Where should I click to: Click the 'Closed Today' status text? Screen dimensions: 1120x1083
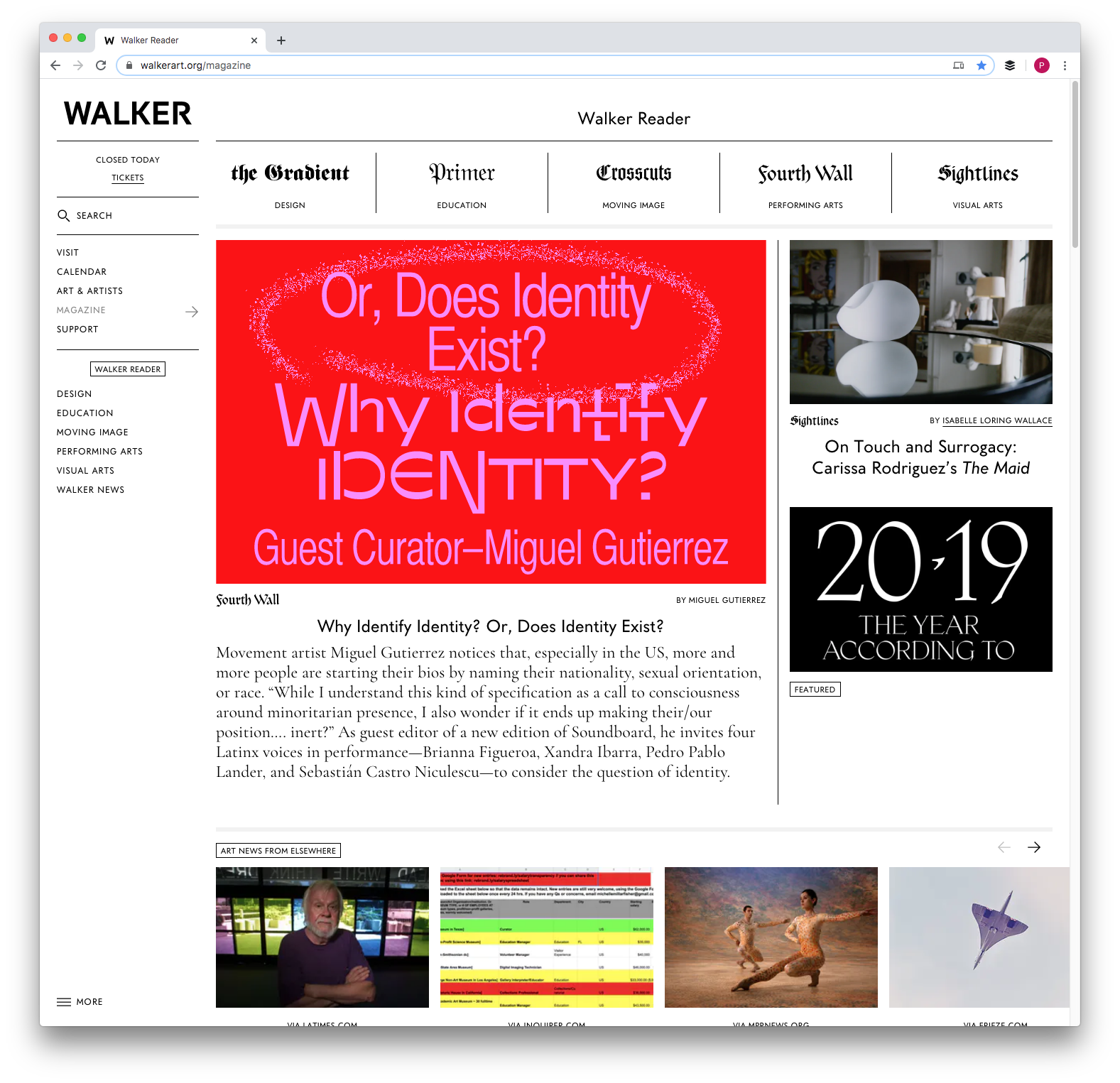[128, 160]
